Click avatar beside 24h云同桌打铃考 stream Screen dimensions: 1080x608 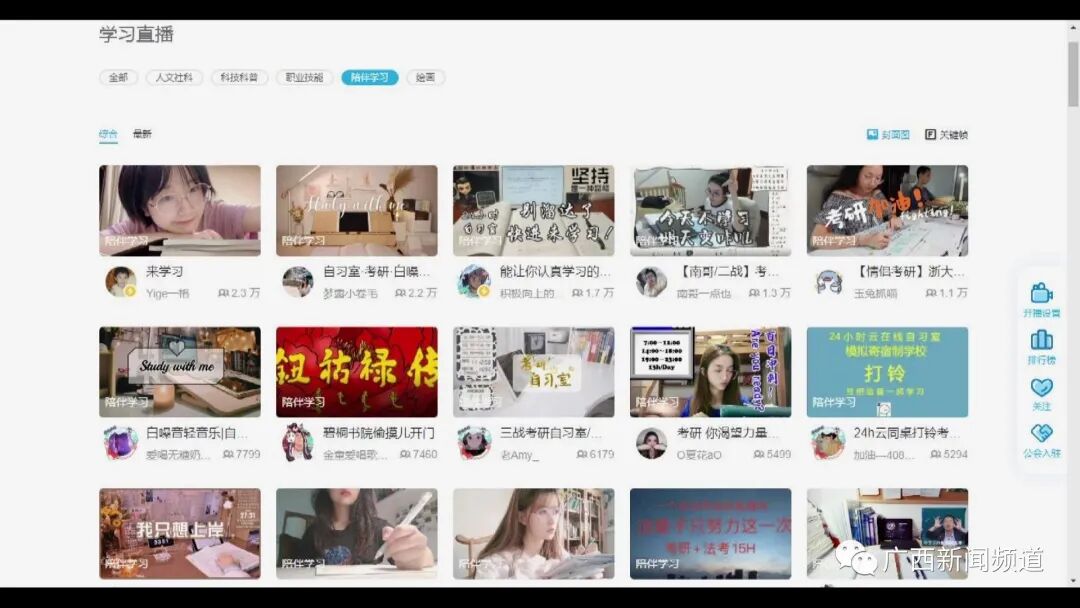click(829, 443)
